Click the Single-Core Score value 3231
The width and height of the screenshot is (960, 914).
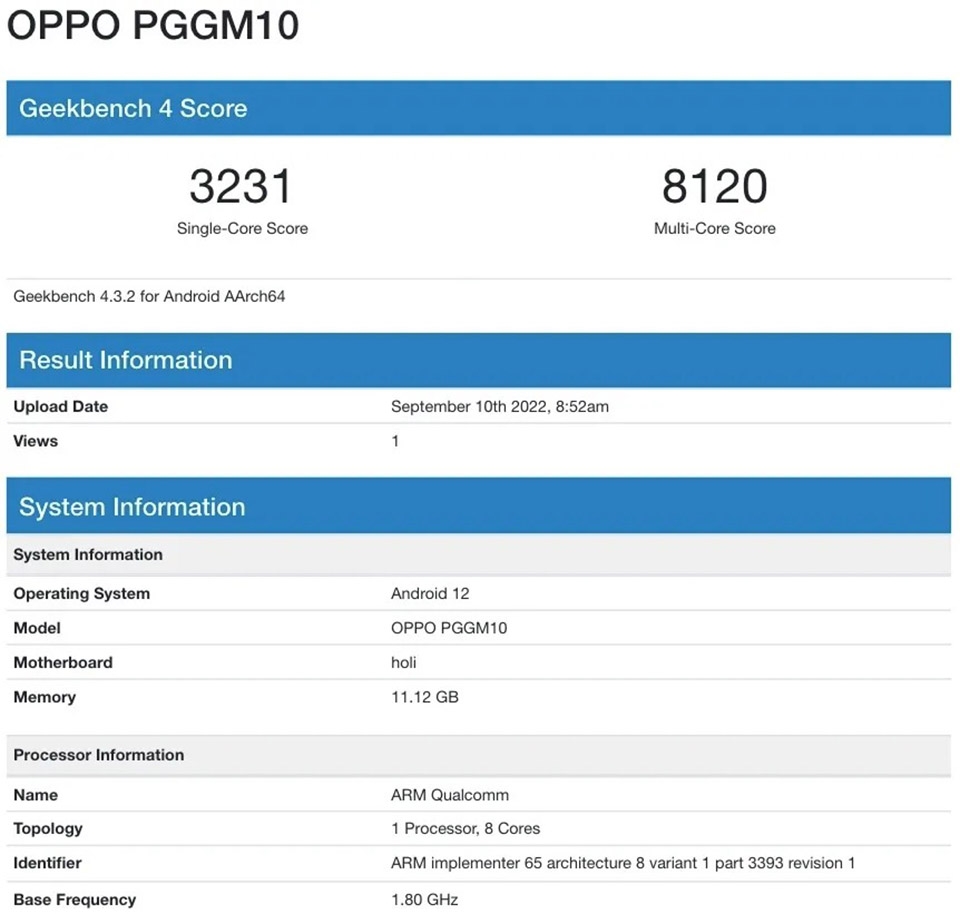click(x=241, y=186)
